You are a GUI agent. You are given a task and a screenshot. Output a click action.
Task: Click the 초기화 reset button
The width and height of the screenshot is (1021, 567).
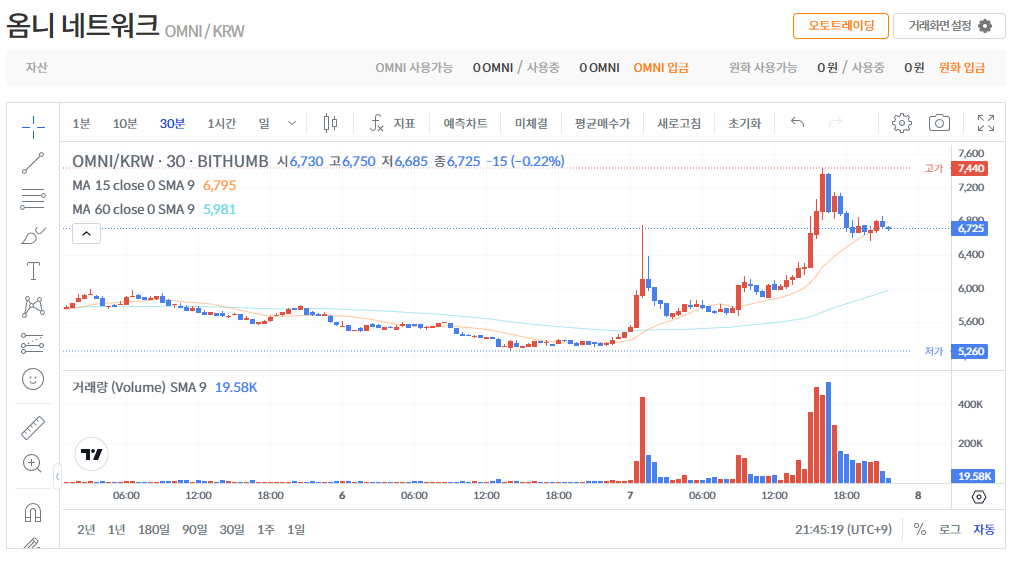tap(744, 123)
